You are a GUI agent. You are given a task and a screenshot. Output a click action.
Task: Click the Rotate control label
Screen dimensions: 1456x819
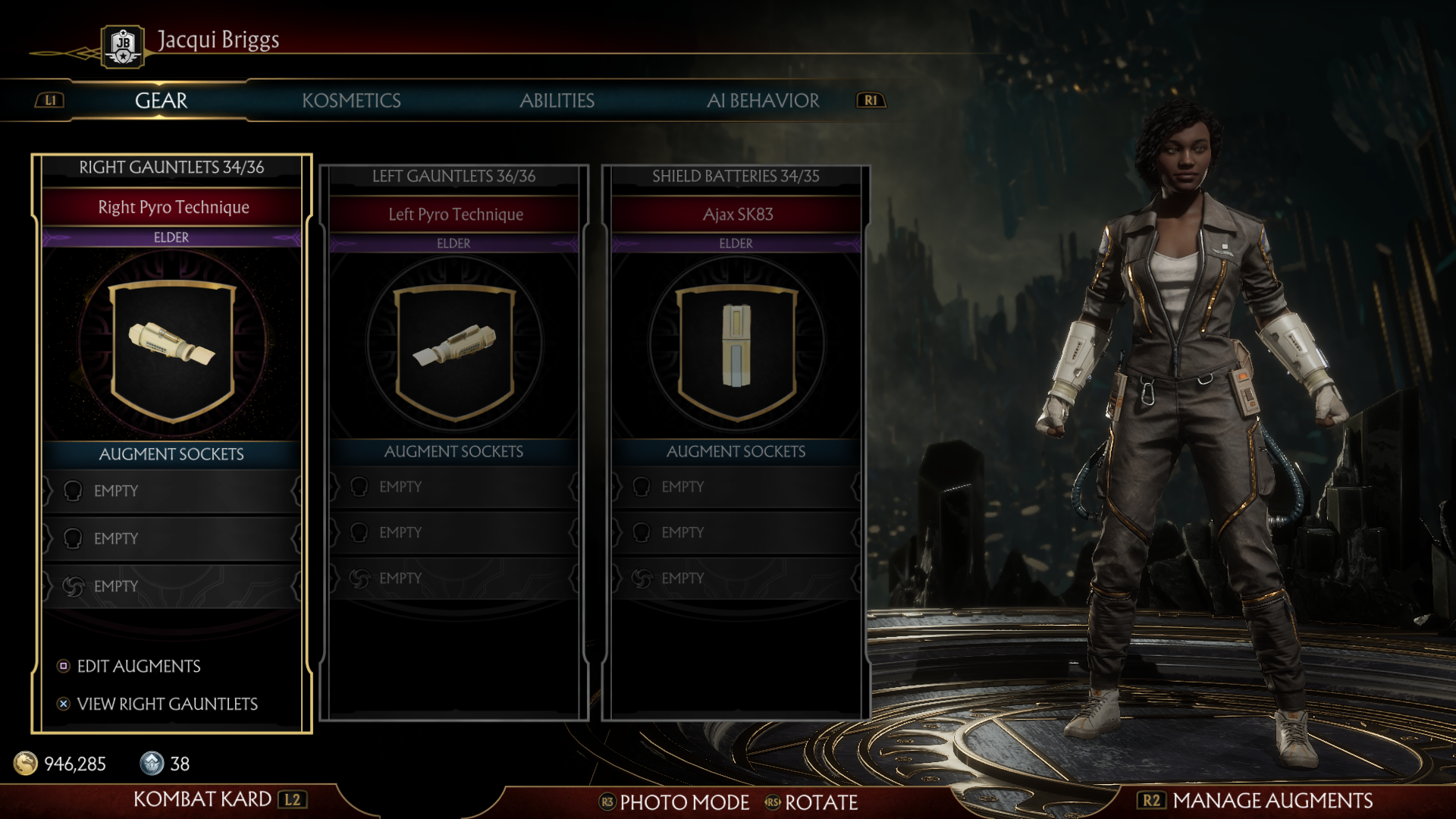coord(821,802)
